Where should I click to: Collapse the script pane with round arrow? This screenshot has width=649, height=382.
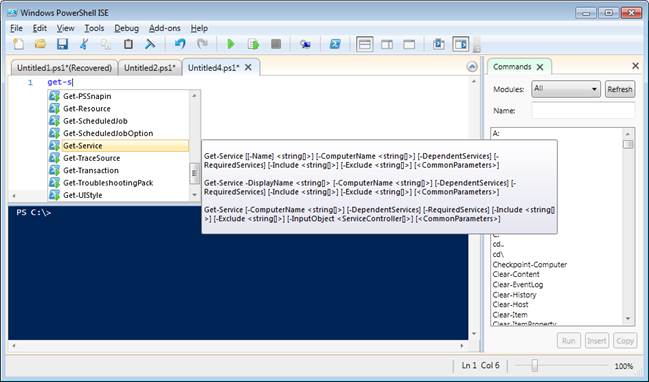[x=472, y=67]
